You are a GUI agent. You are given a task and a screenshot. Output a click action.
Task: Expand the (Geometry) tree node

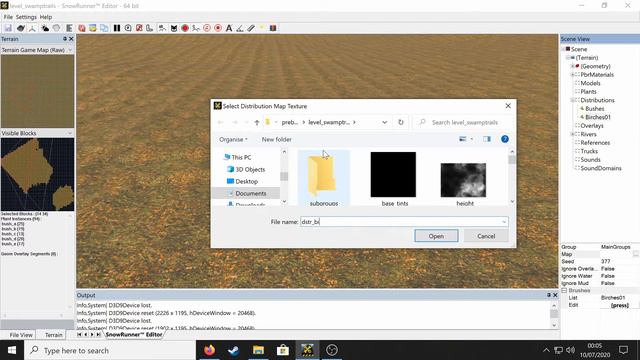pos(572,66)
